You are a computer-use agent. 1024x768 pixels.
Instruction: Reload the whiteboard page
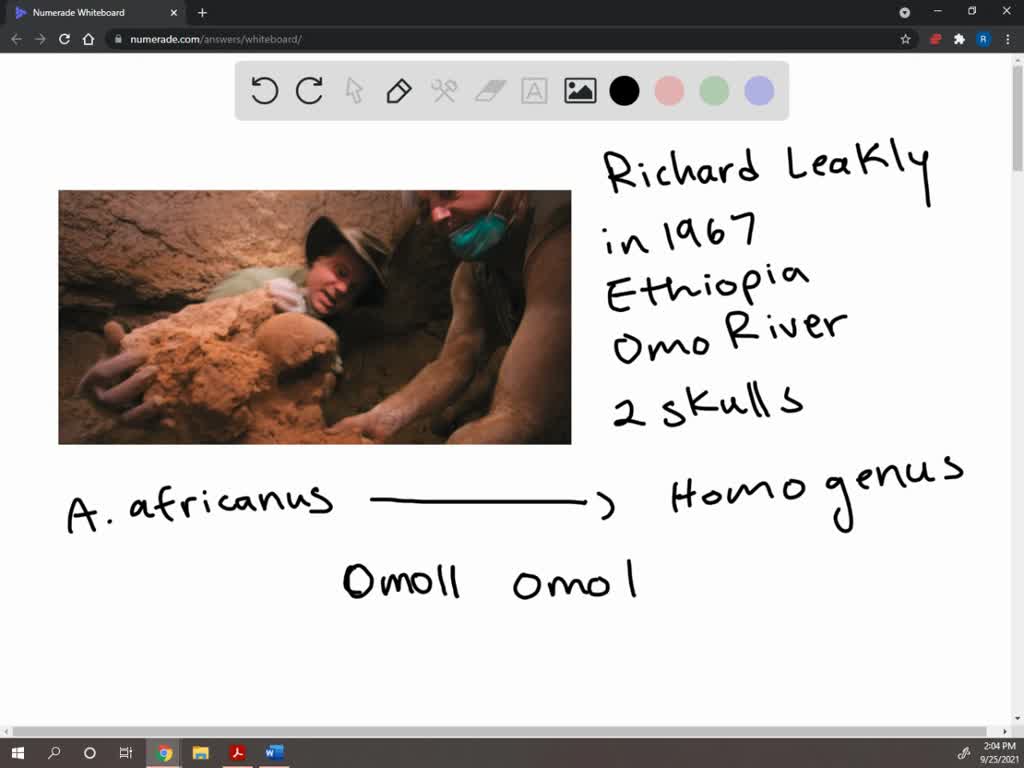[63, 39]
